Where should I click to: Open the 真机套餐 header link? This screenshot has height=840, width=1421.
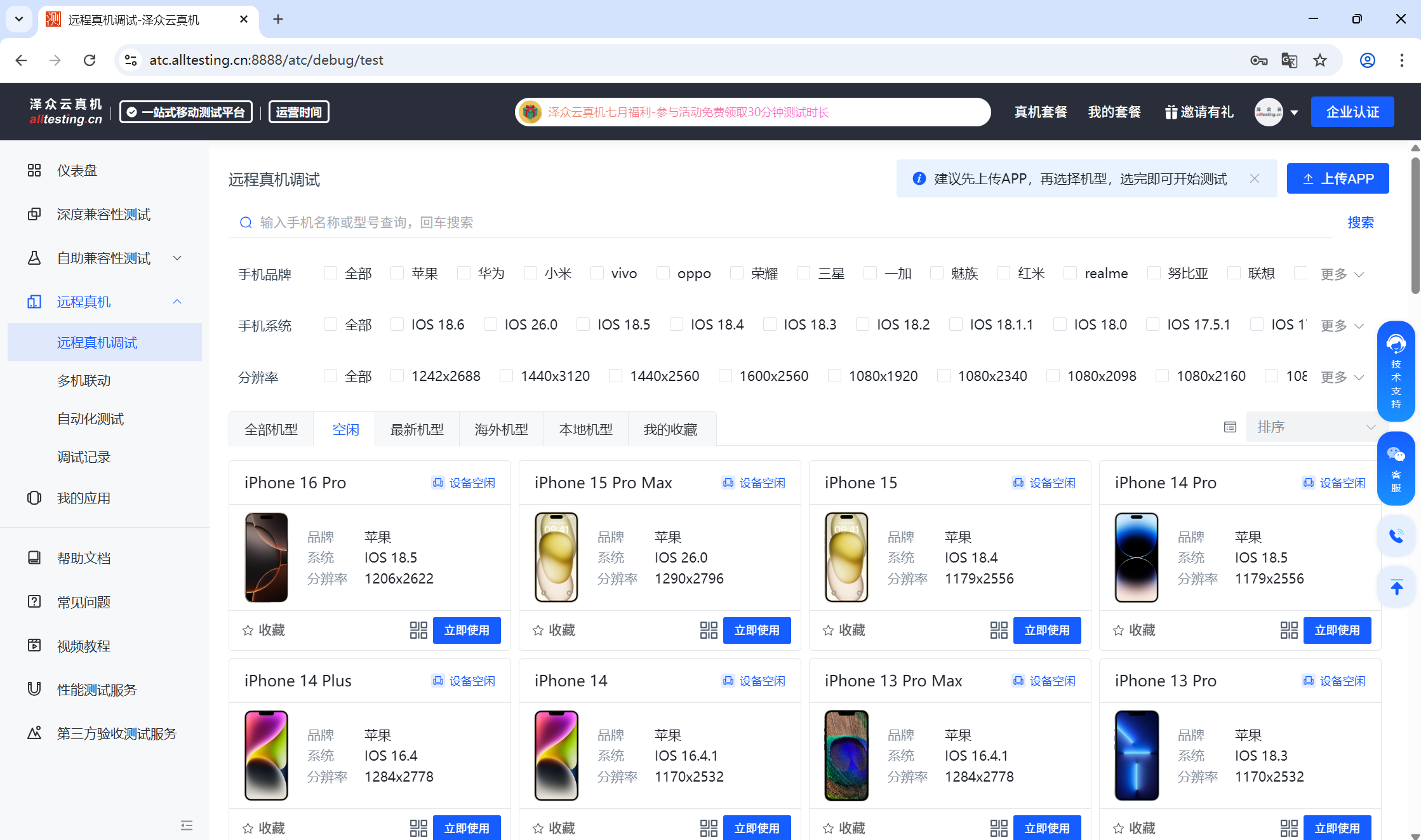(x=1040, y=112)
